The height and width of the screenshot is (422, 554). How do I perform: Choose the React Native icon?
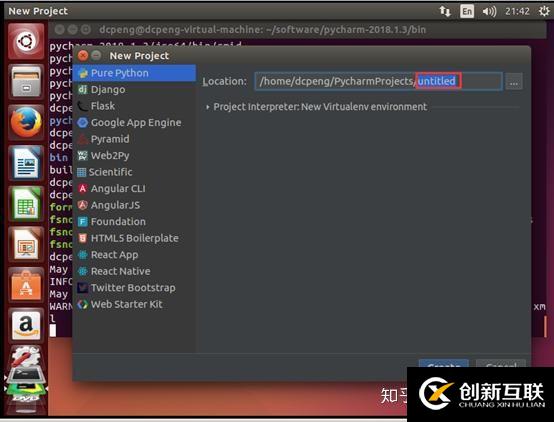pyautogui.click(x=82, y=271)
